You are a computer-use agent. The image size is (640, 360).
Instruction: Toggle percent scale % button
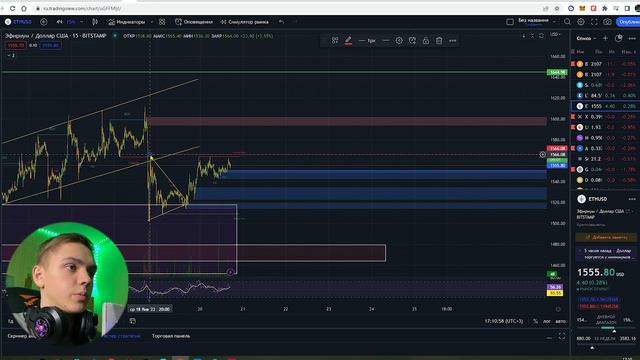(x=536, y=321)
